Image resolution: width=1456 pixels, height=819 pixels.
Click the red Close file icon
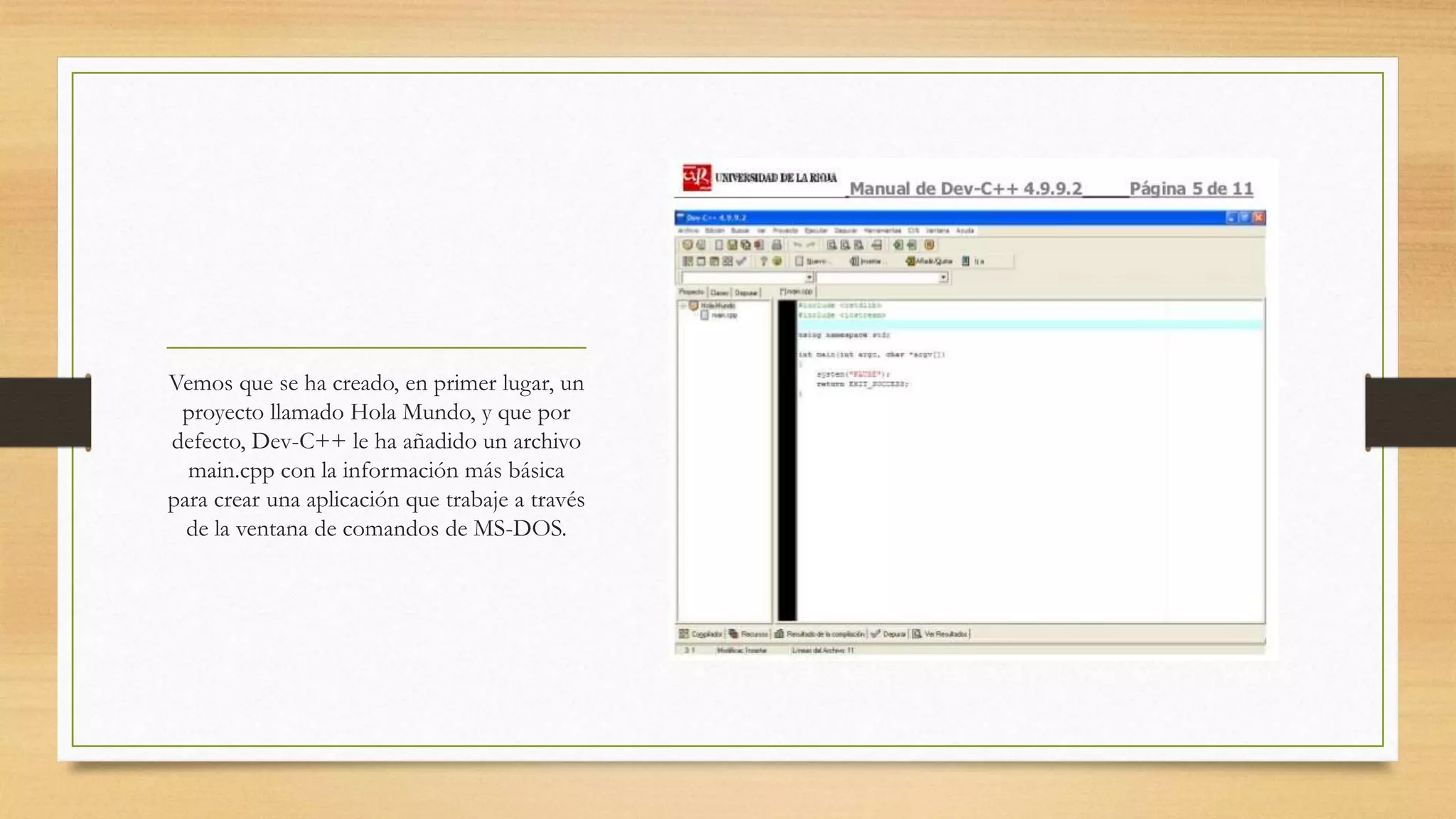click(759, 245)
